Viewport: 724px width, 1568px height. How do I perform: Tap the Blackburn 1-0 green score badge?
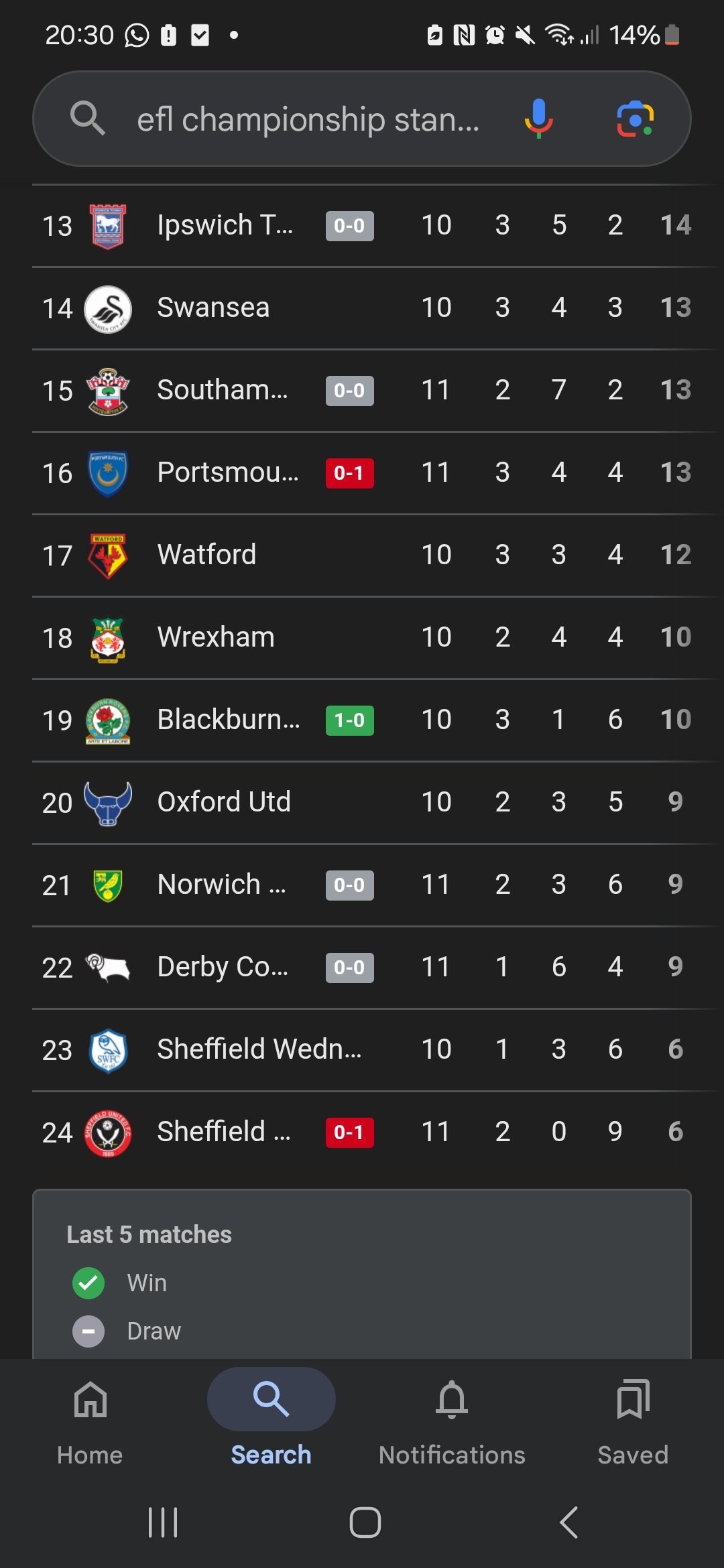click(x=349, y=720)
